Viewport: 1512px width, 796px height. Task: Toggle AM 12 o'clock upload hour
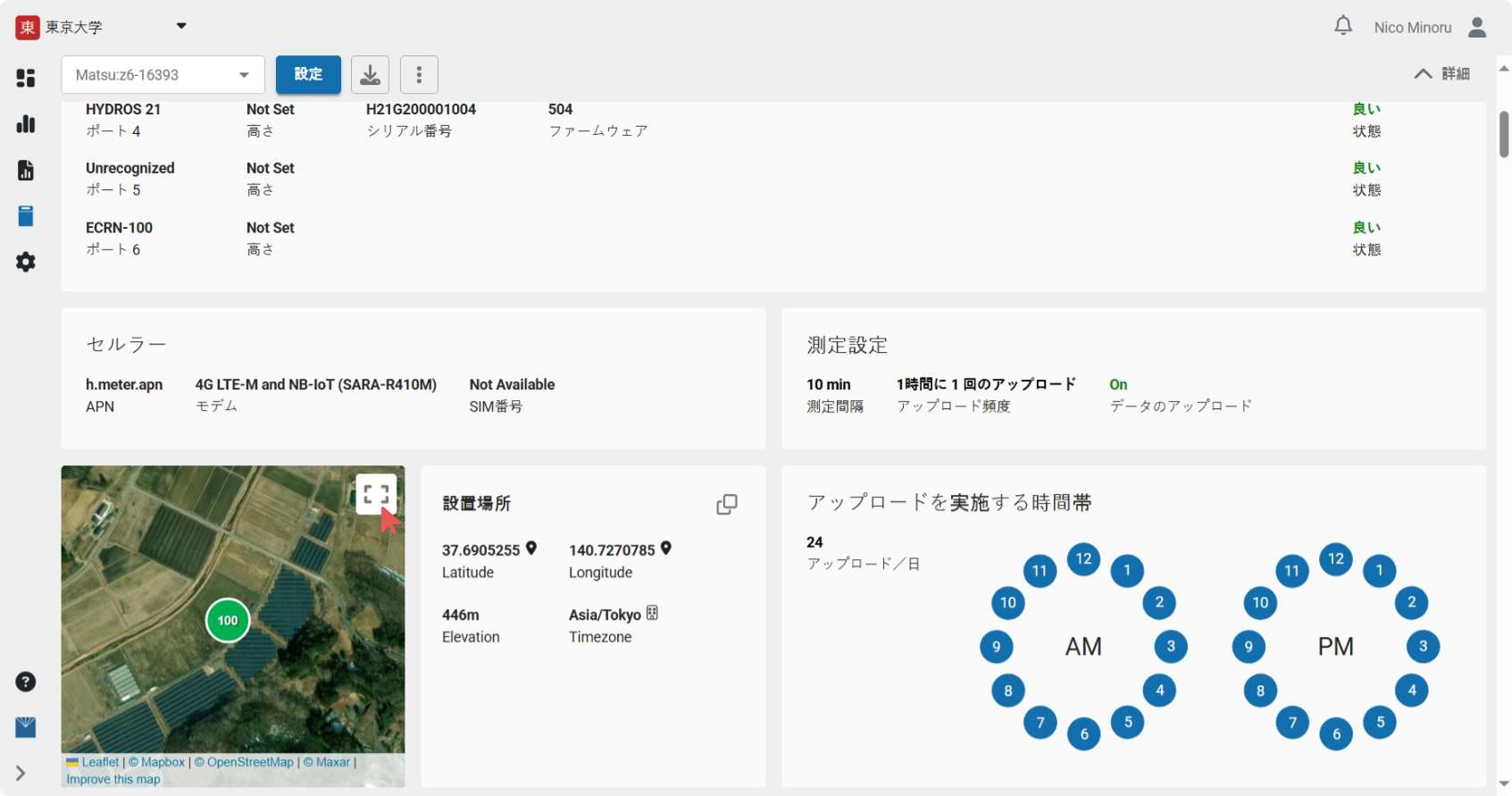[1083, 559]
